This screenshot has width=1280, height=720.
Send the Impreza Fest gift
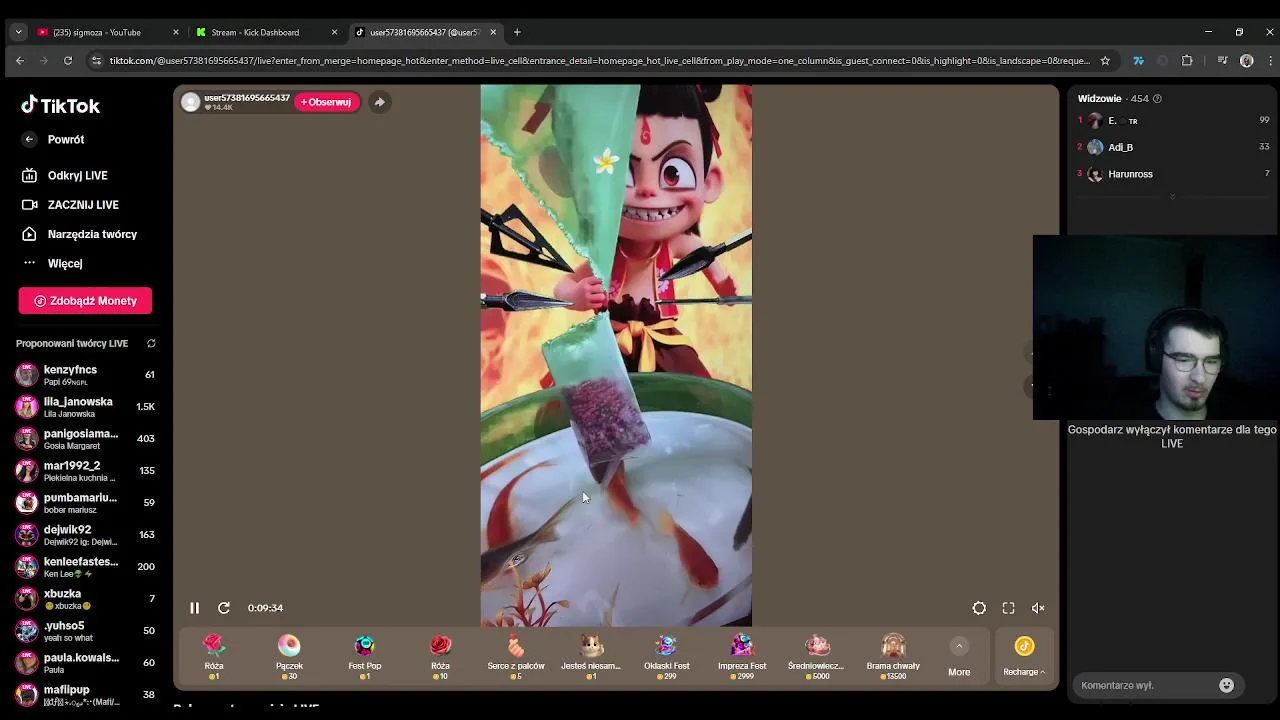[x=742, y=657]
